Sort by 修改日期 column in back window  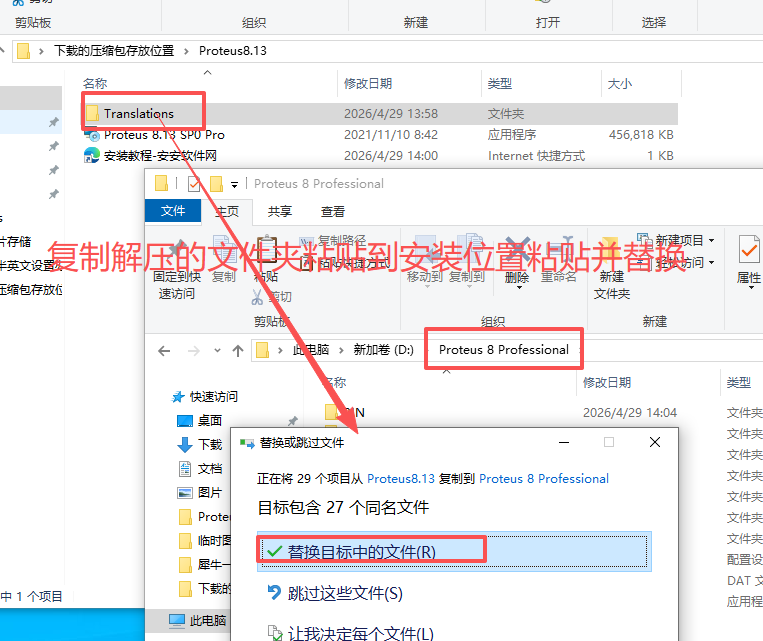coord(368,84)
